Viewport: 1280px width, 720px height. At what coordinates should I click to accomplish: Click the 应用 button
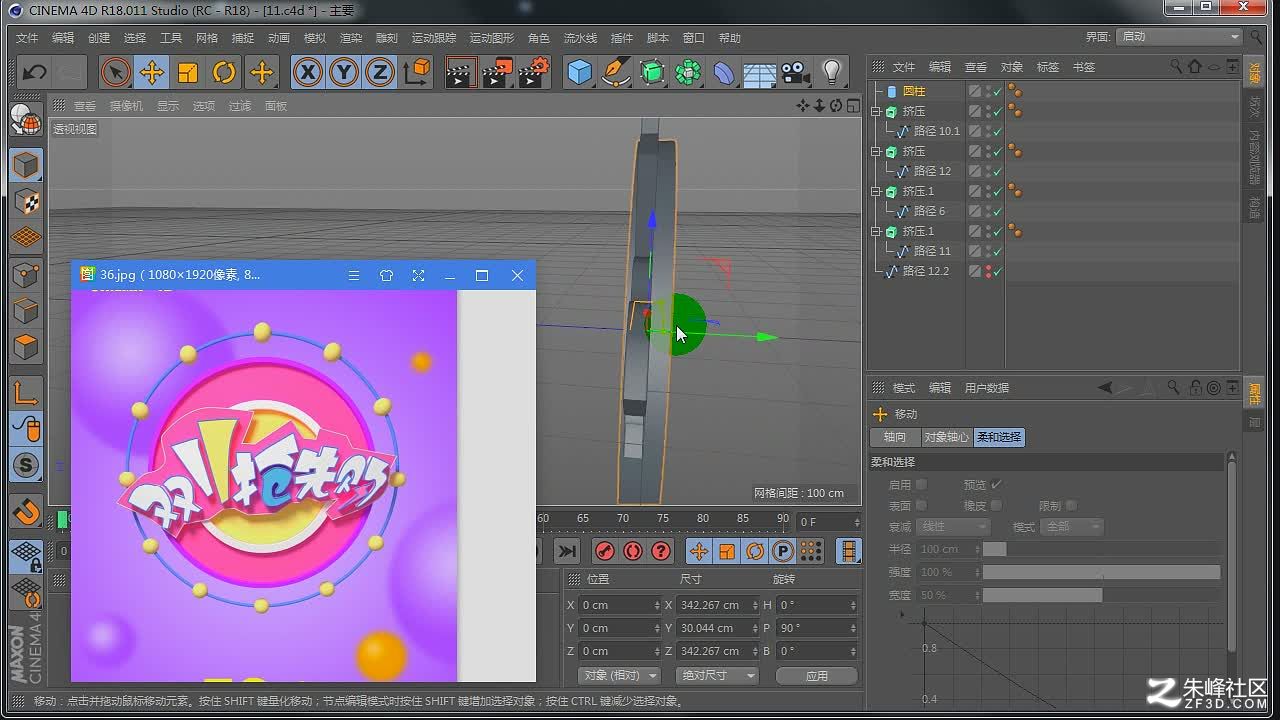817,676
